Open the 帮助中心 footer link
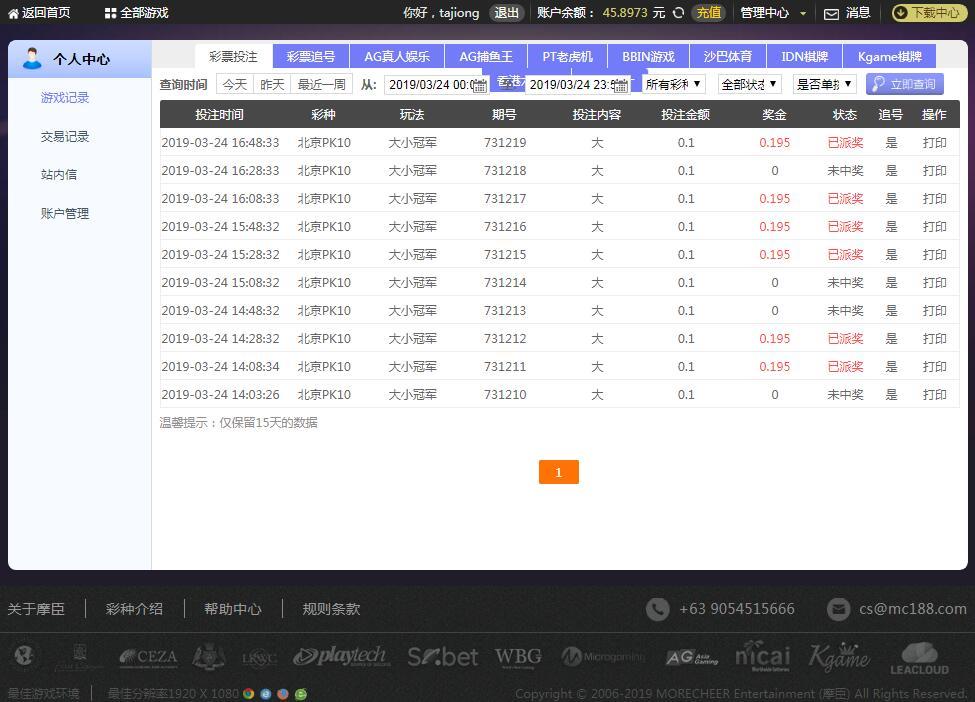 [233, 609]
